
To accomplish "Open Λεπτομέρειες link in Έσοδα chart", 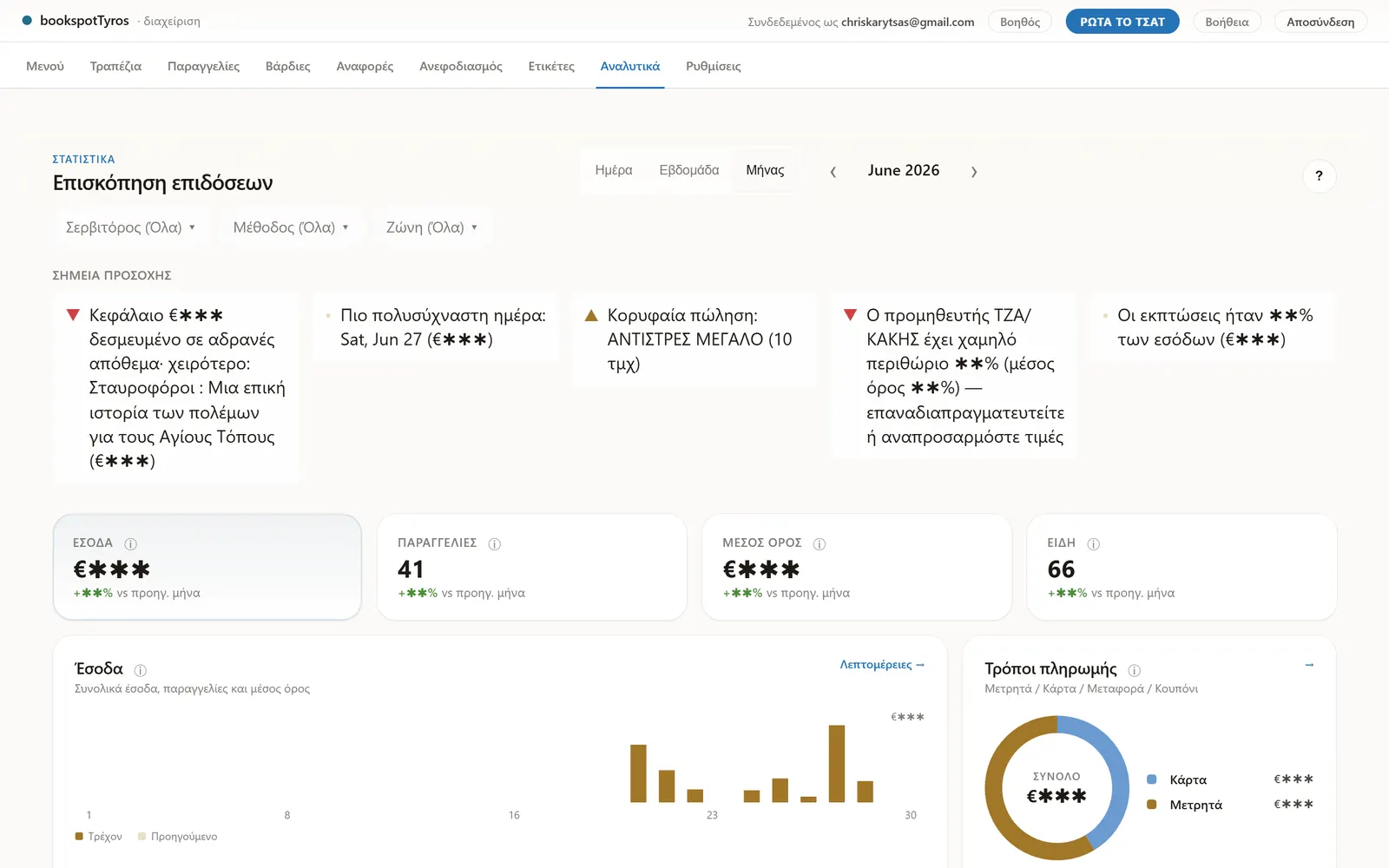I will point(882,665).
